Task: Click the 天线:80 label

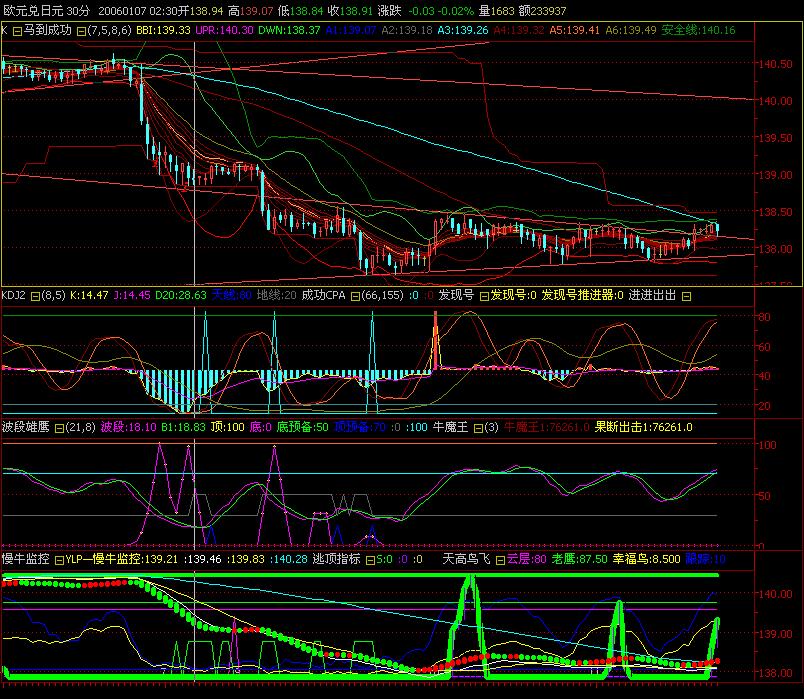Action: 231,295
